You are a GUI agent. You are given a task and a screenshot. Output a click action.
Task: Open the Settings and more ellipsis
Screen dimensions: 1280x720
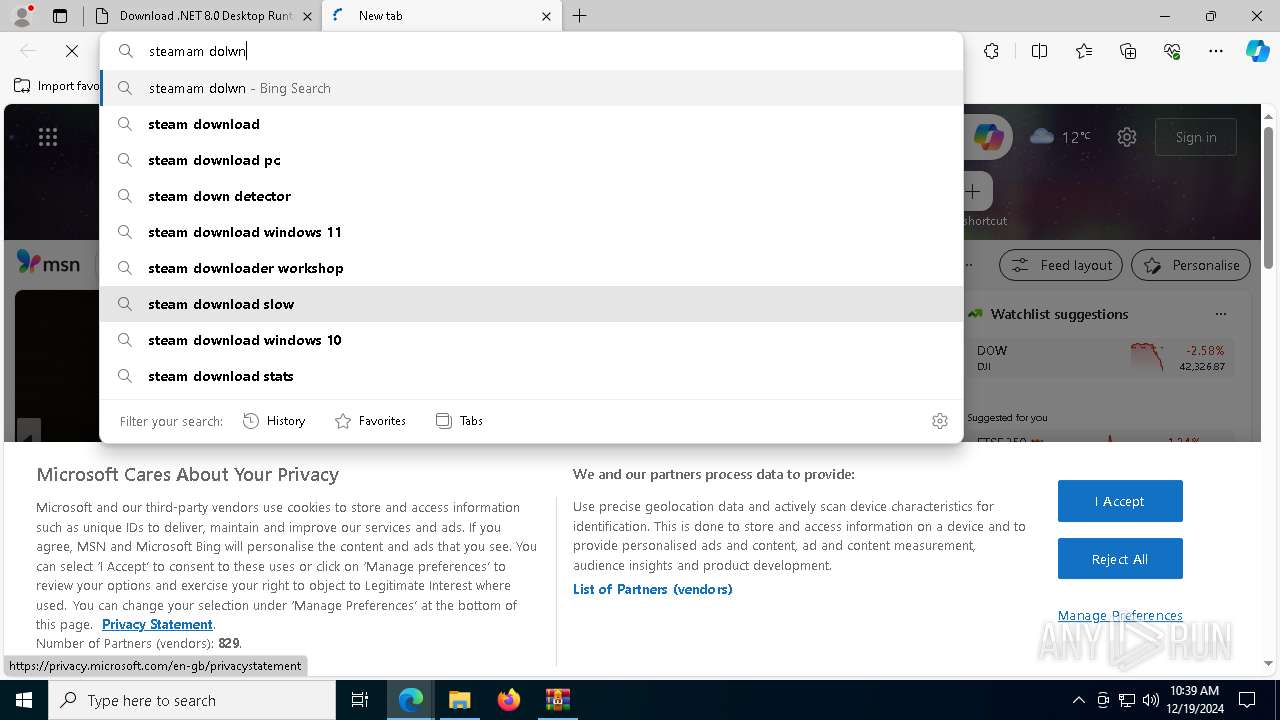click(1216, 51)
